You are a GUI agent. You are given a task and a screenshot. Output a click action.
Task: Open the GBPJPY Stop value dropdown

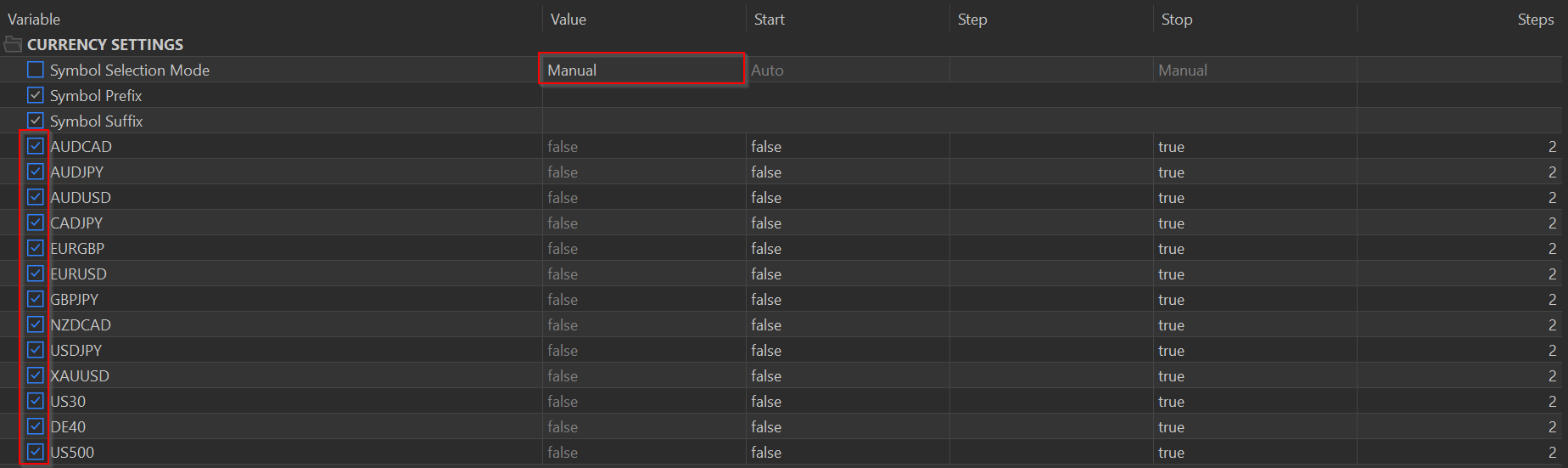[1254, 299]
